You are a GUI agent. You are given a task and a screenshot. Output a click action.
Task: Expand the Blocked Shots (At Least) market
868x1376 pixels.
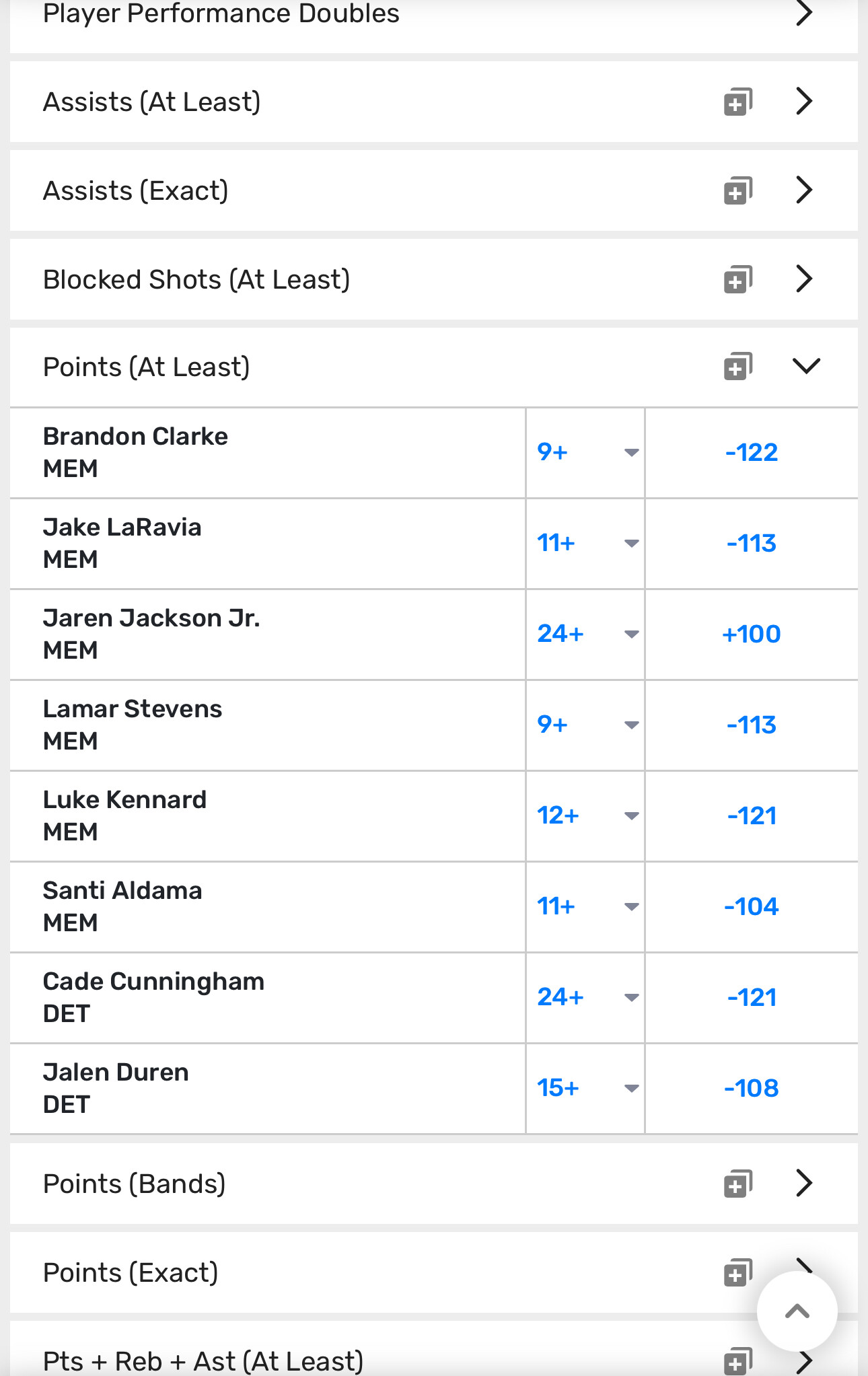(x=804, y=279)
